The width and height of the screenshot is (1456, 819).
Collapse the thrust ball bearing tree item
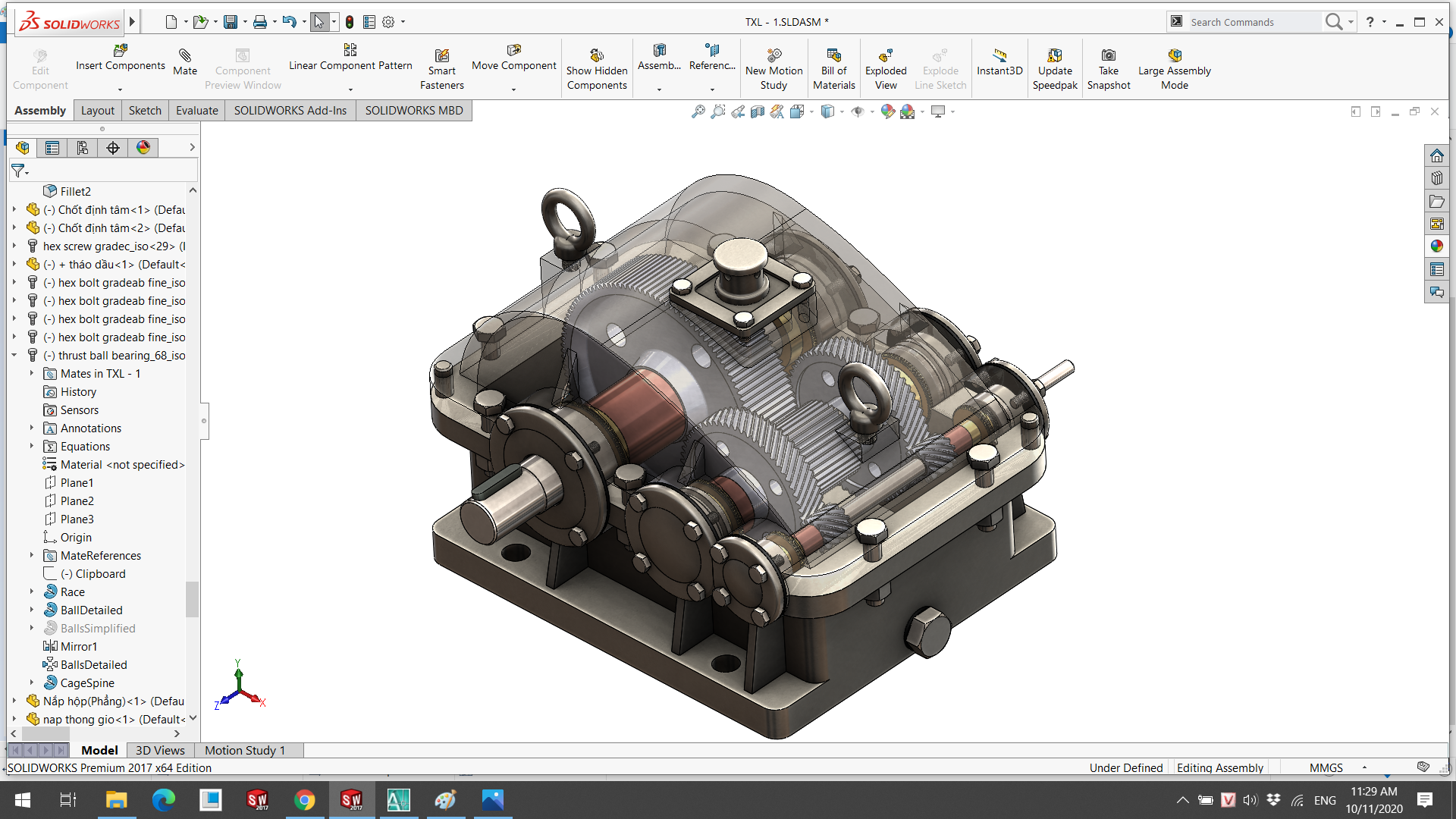coord(14,356)
